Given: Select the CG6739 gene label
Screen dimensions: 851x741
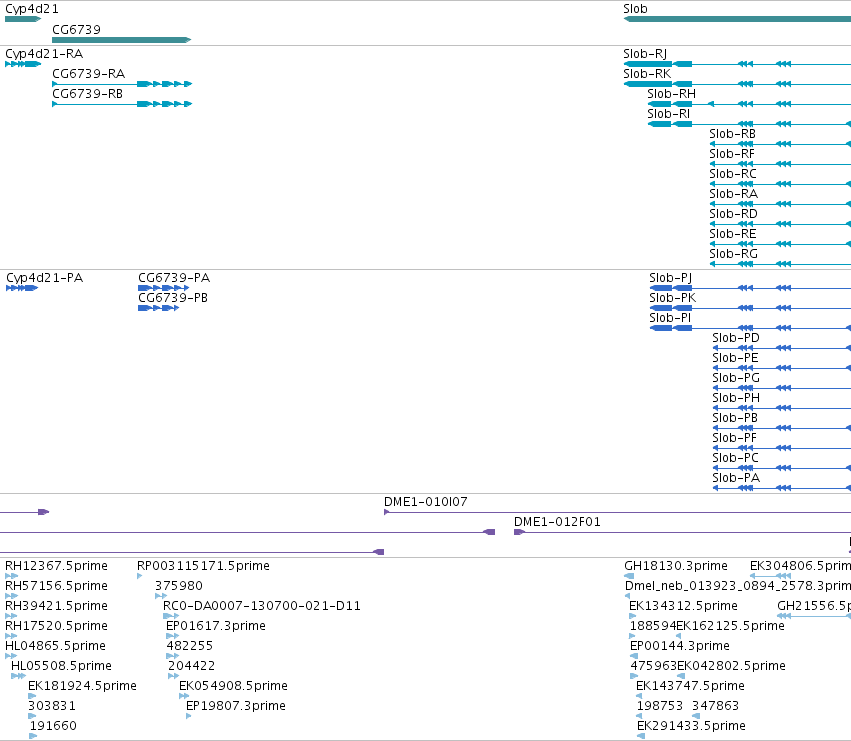Looking at the screenshot, I should tap(77, 29).
